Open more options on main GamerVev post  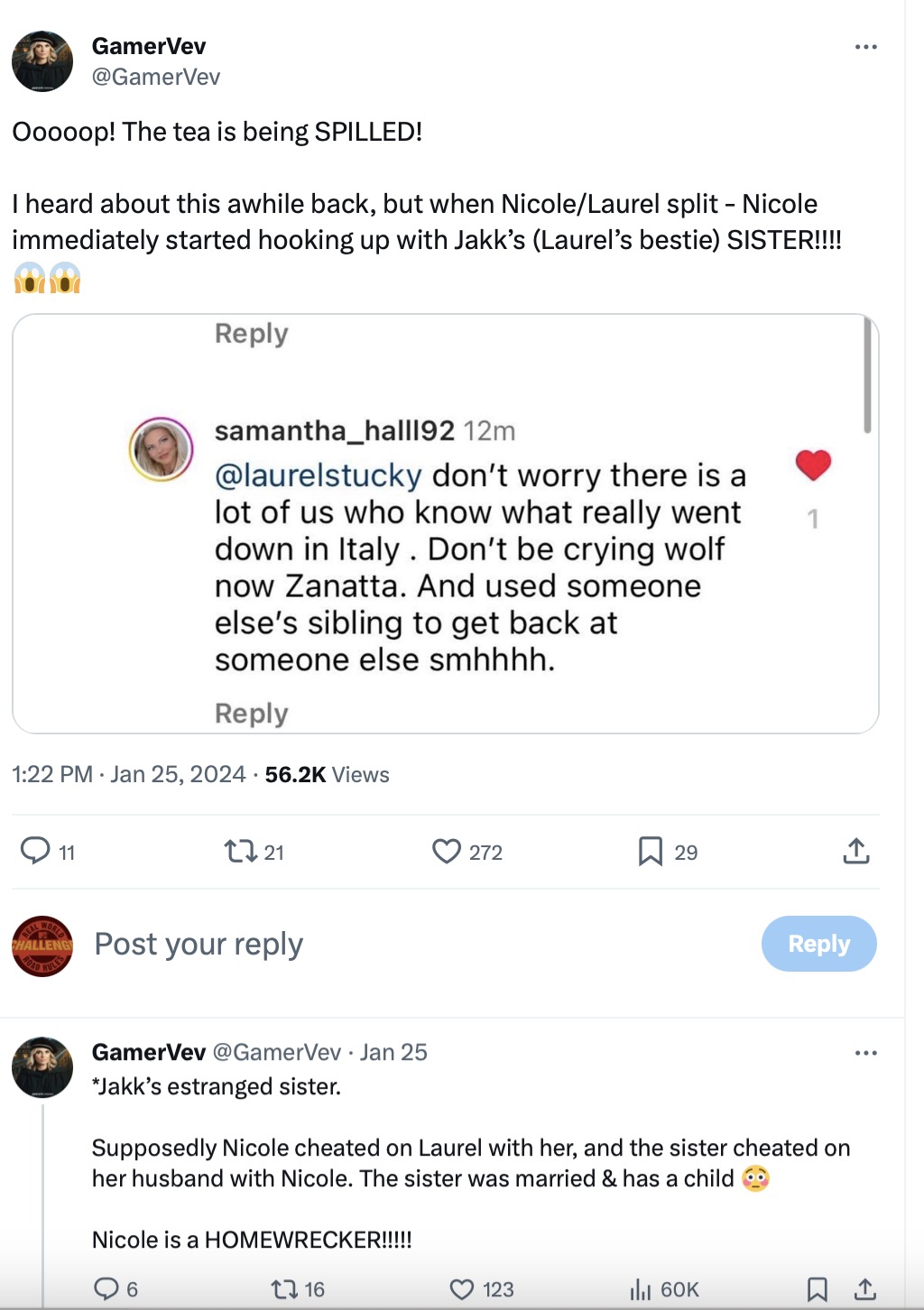(x=865, y=47)
